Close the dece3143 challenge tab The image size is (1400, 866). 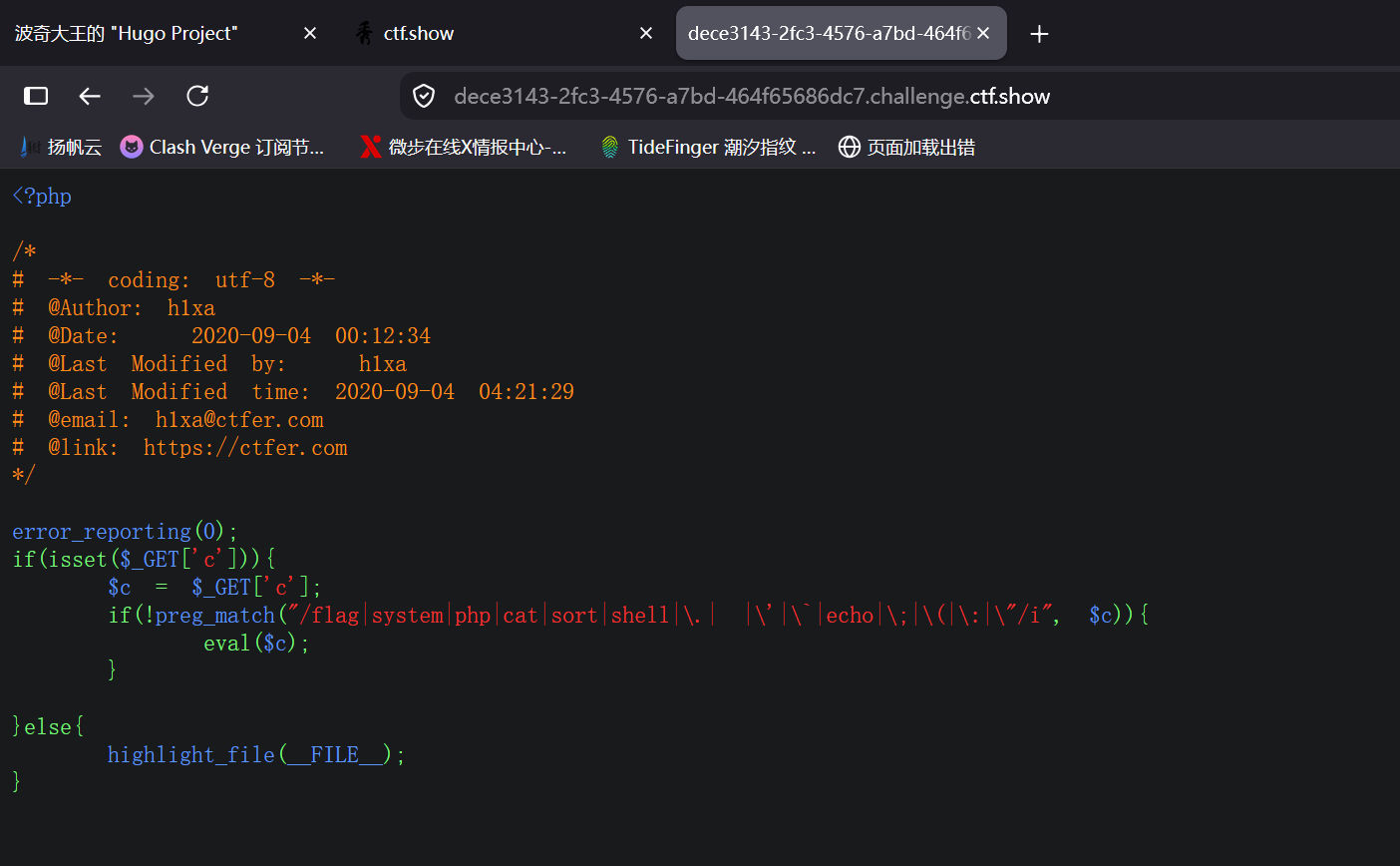click(x=983, y=33)
